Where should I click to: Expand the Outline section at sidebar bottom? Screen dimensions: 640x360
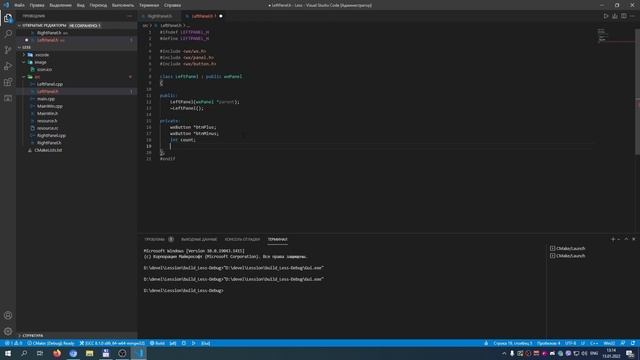[77, 336]
